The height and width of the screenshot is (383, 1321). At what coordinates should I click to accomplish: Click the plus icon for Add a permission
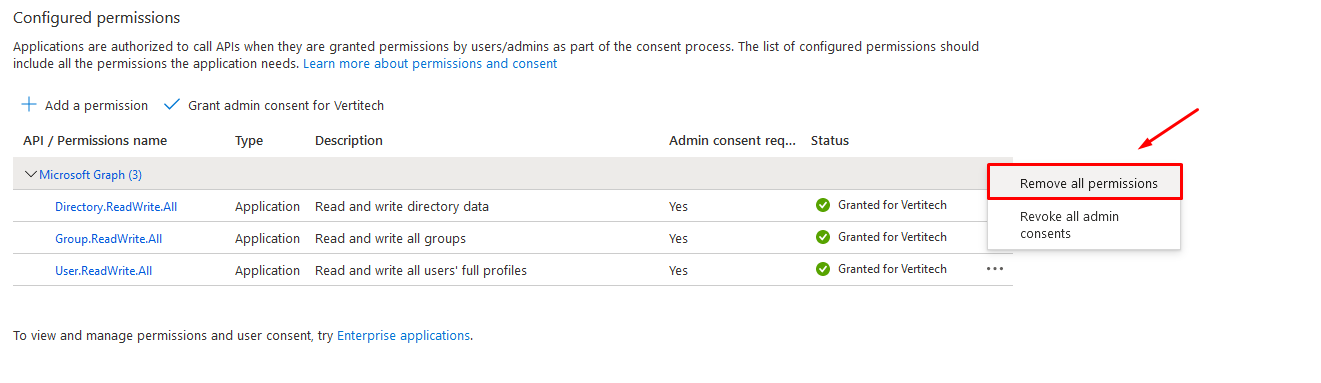pos(29,105)
